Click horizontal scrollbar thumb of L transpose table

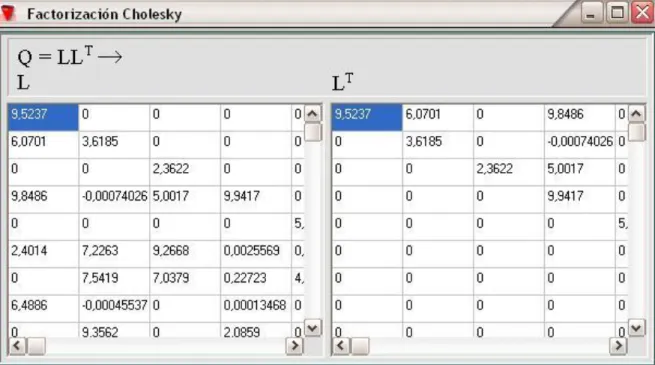[360, 346]
